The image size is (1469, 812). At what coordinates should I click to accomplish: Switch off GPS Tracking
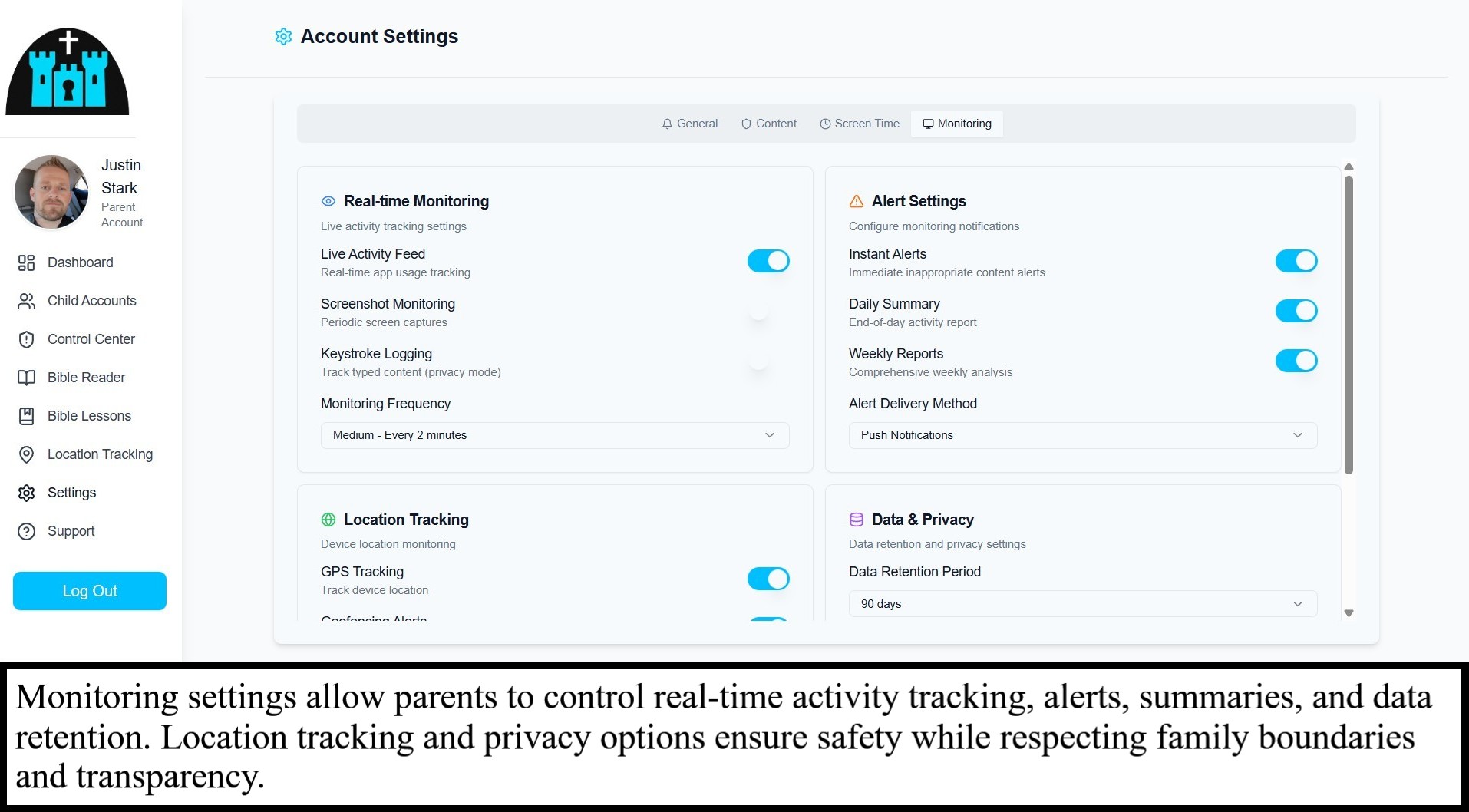[x=768, y=579]
